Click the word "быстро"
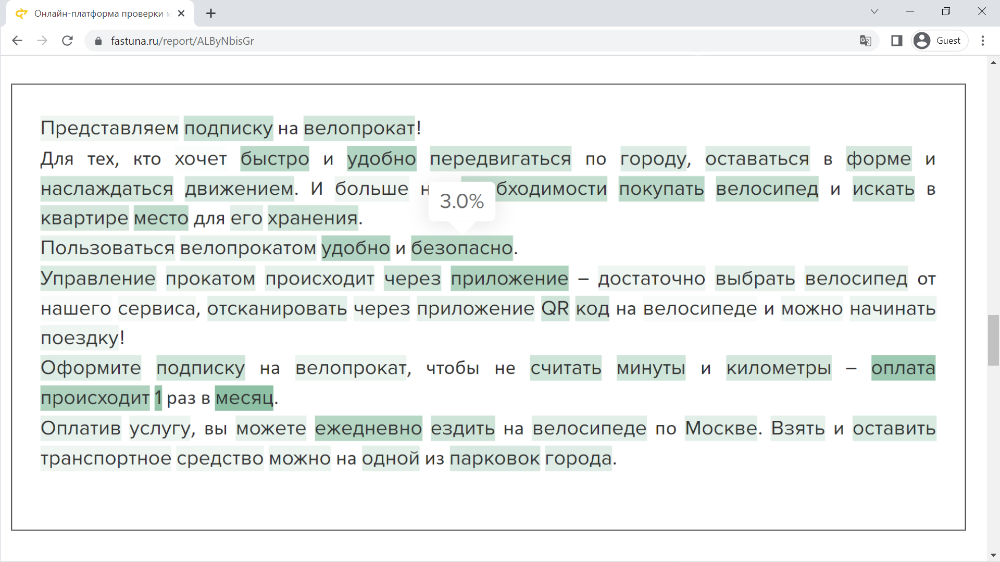The image size is (1000, 562). tap(275, 159)
